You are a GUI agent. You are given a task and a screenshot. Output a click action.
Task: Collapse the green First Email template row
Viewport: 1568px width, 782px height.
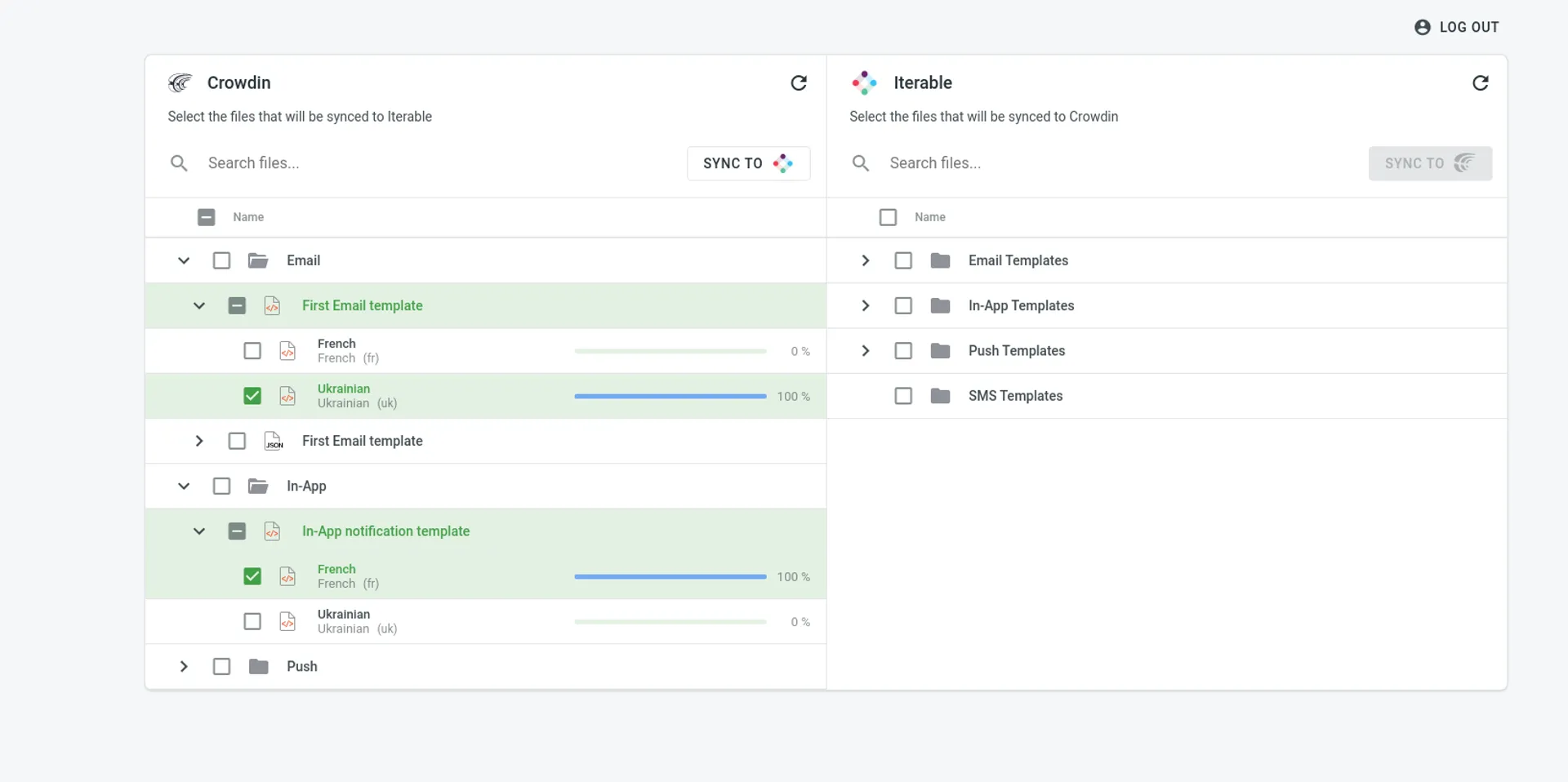click(199, 306)
